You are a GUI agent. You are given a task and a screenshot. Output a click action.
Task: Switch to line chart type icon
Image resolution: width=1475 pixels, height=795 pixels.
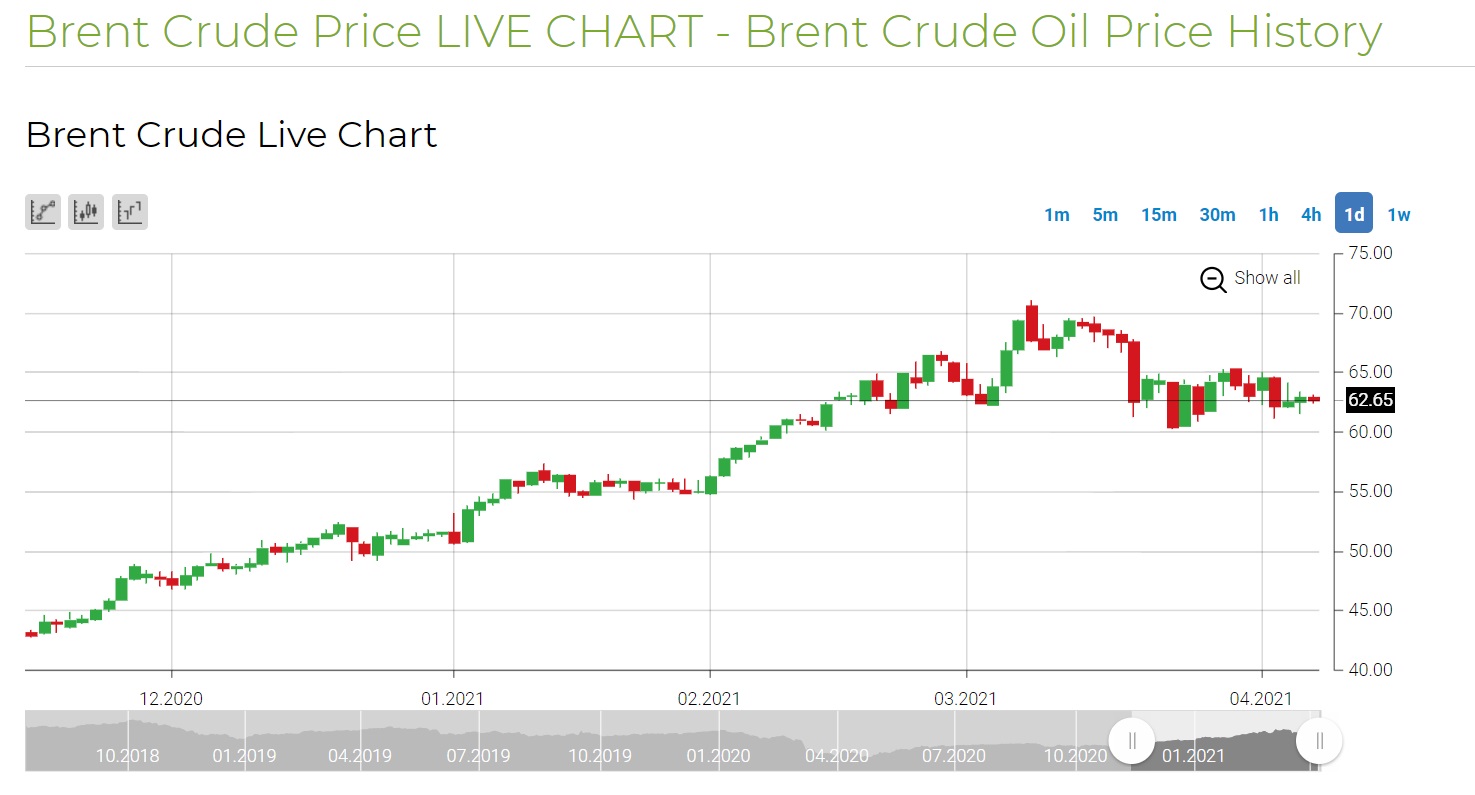tap(43, 211)
